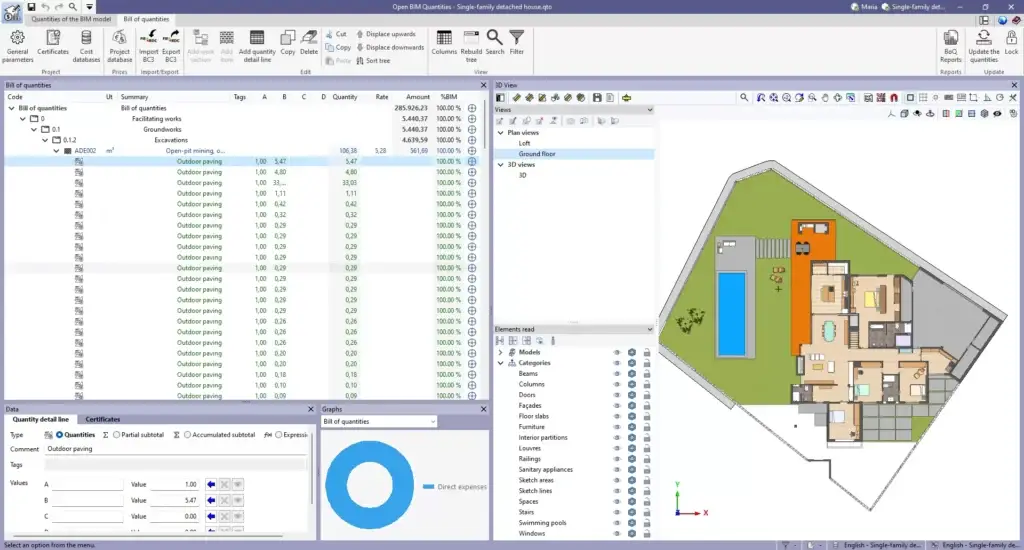Image resolution: width=1024 pixels, height=550 pixels.
Task: Open the Graphs Bill of quantities dropdown
Action: pos(378,422)
